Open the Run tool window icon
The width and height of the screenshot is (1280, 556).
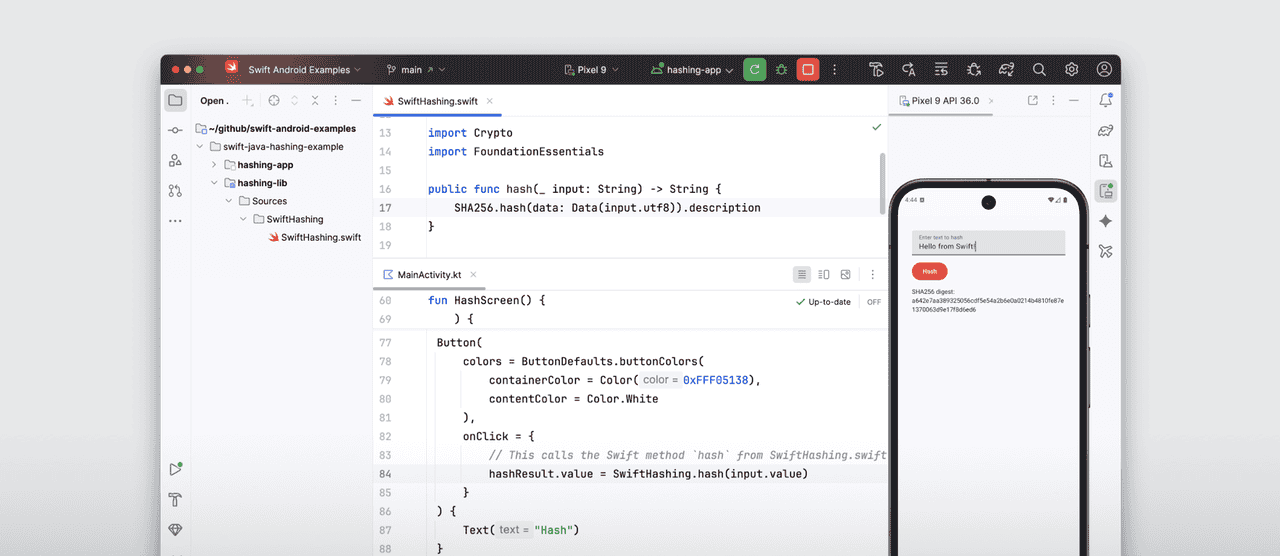point(175,468)
